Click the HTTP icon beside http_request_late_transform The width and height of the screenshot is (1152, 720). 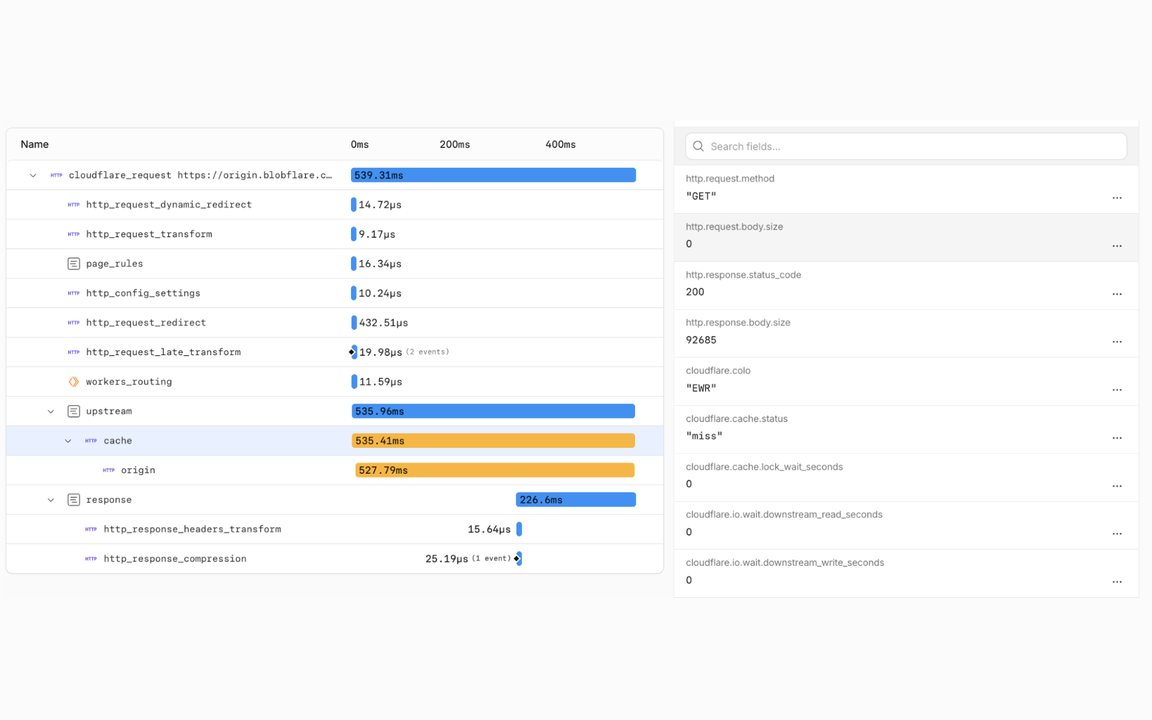tap(73, 352)
